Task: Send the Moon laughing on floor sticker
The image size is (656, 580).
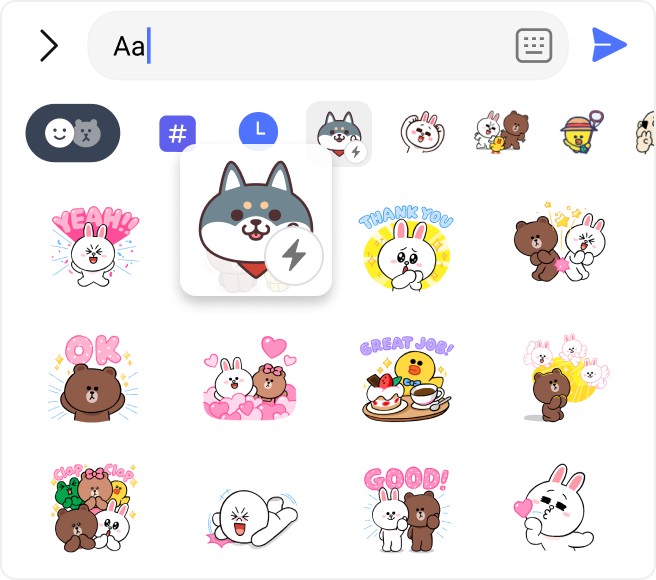Action: [252, 517]
